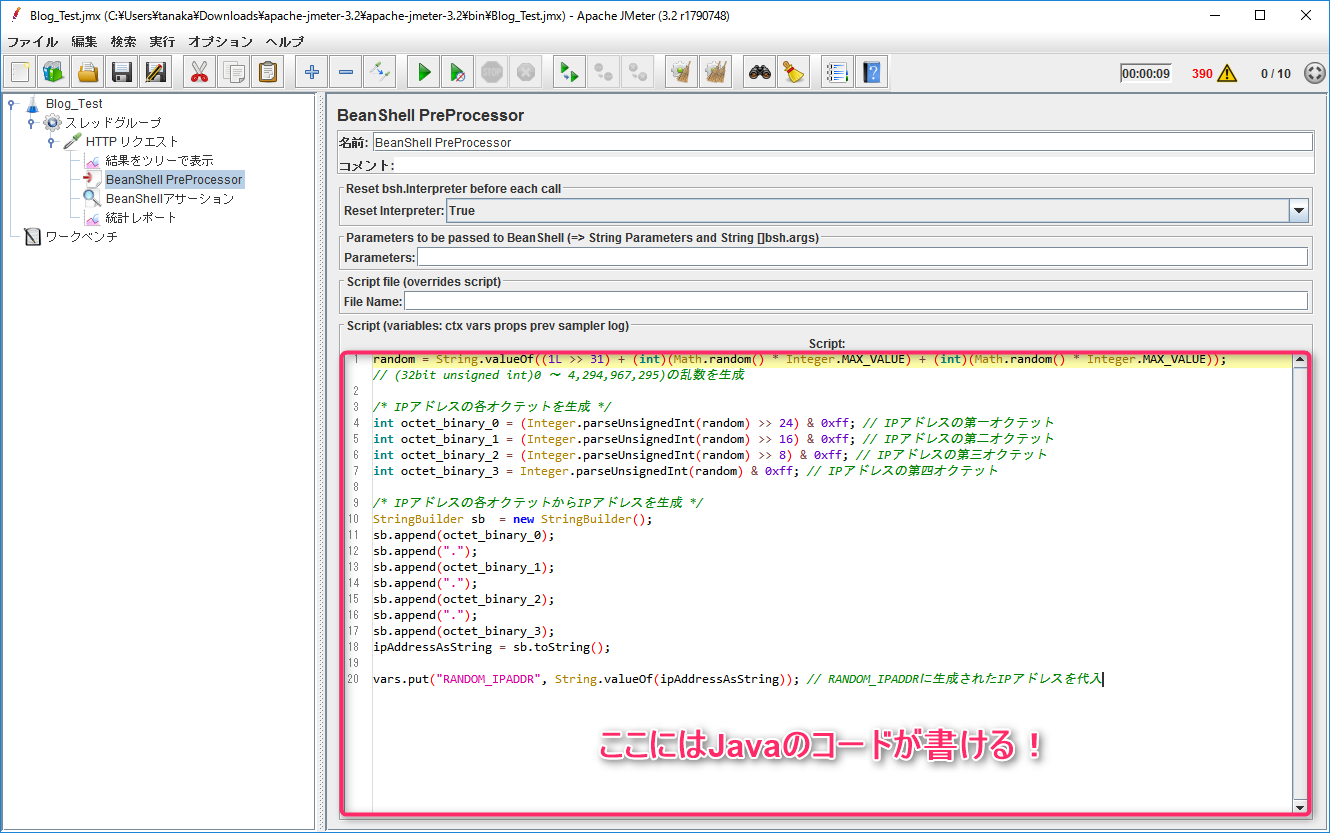
Task: Click the StringBuilder sb declaration line
Action: click(x=512, y=519)
